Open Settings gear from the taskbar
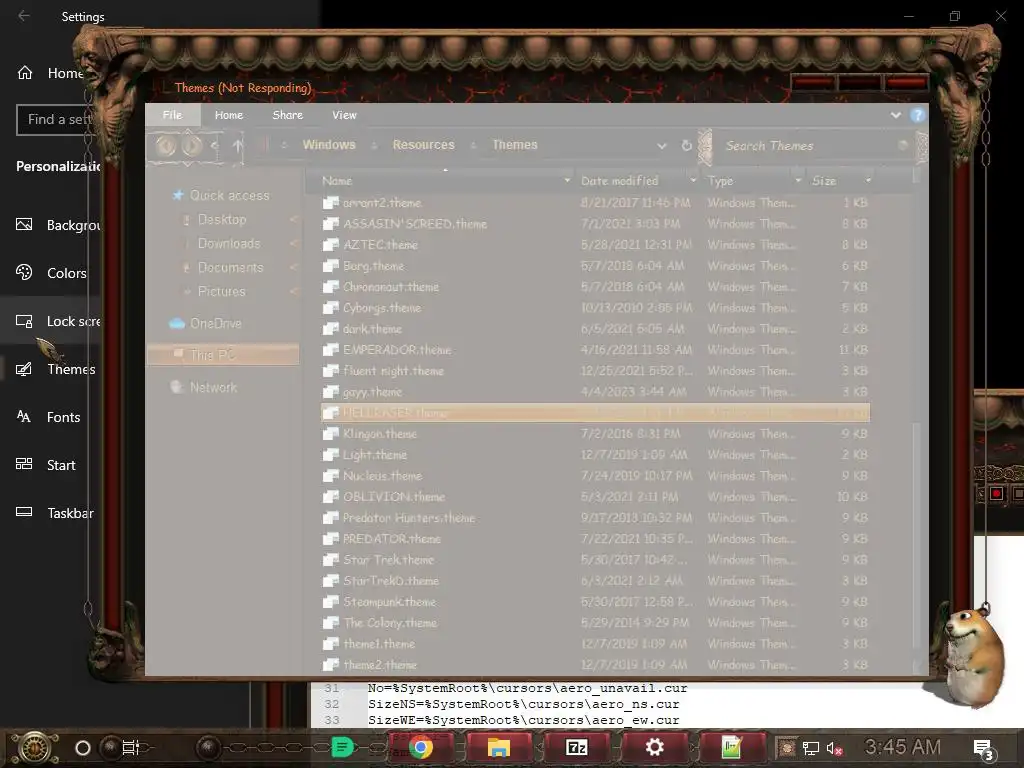The image size is (1024, 768). point(654,747)
